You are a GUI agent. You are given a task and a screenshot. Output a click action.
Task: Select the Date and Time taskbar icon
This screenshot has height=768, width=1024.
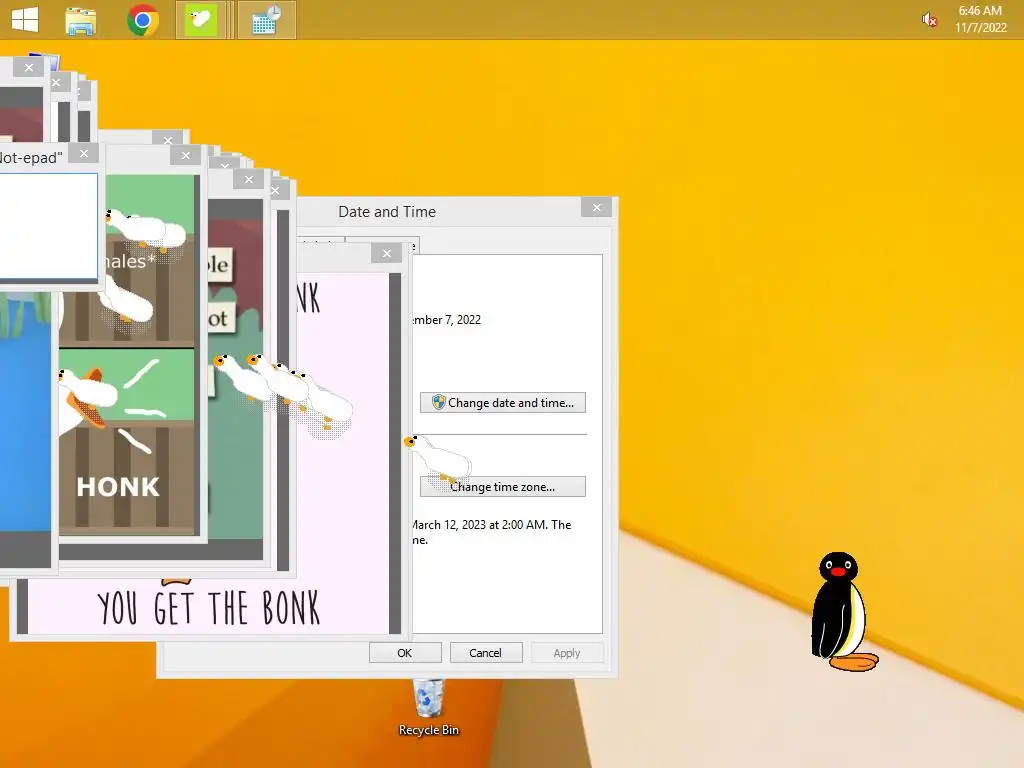(266, 20)
